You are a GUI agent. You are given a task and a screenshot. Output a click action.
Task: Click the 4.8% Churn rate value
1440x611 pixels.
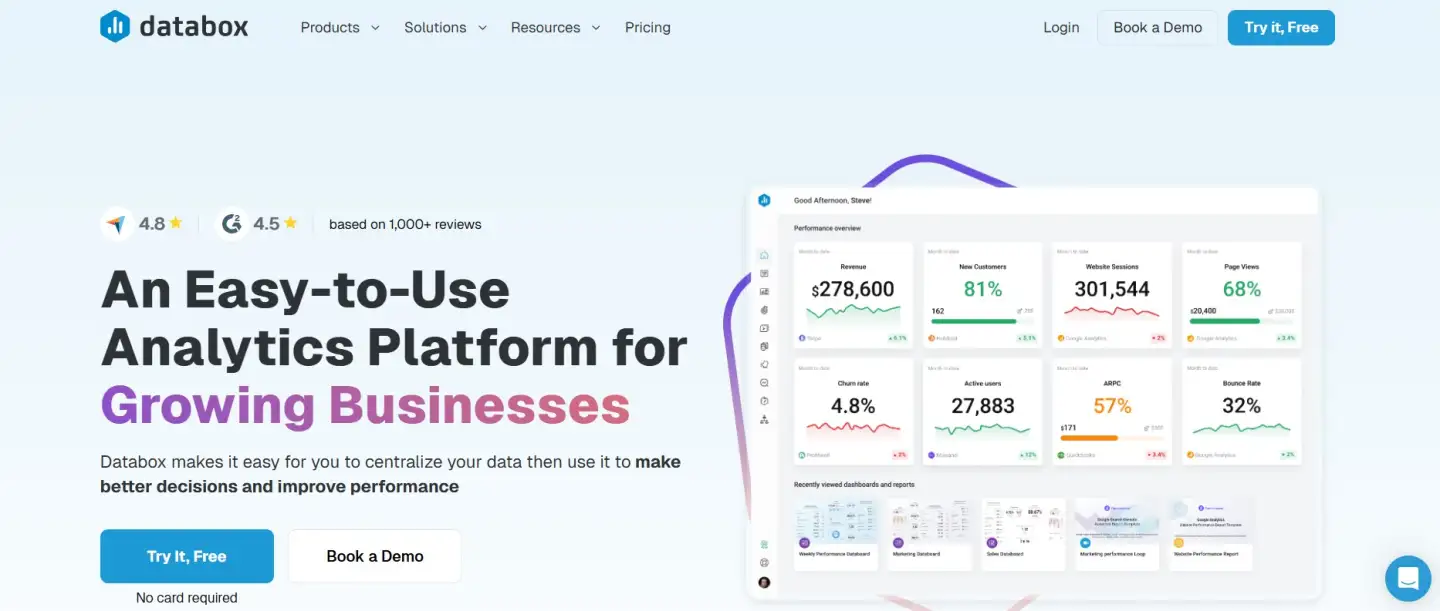pyautogui.click(x=853, y=406)
